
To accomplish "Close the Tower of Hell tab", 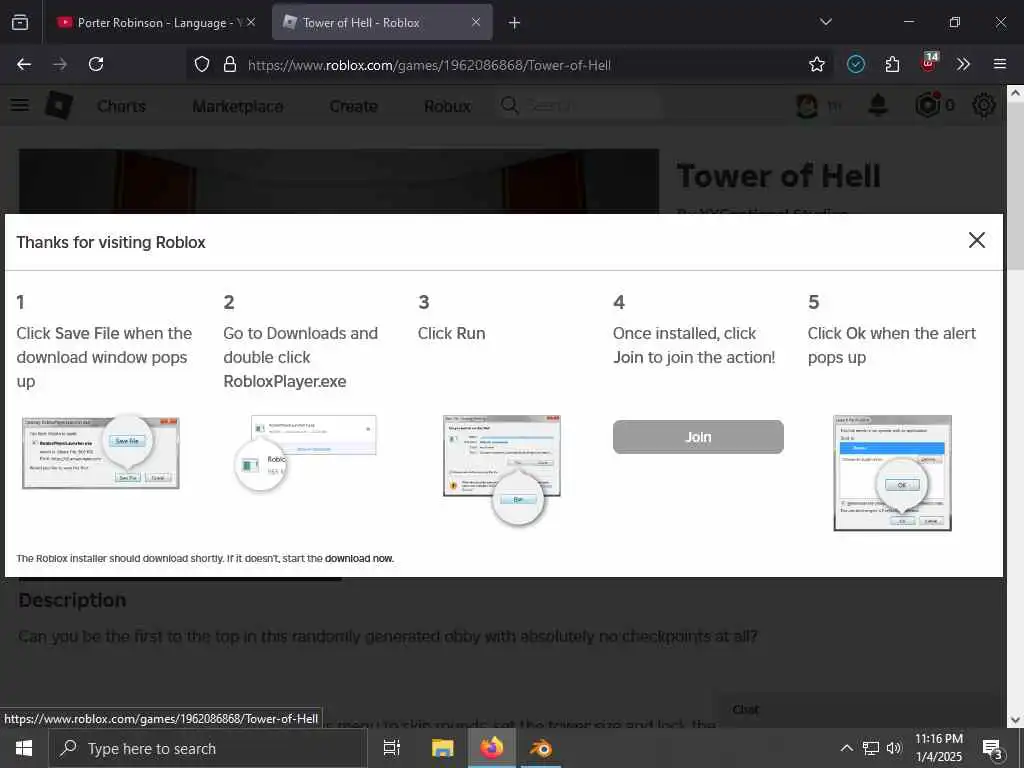I will (476, 22).
